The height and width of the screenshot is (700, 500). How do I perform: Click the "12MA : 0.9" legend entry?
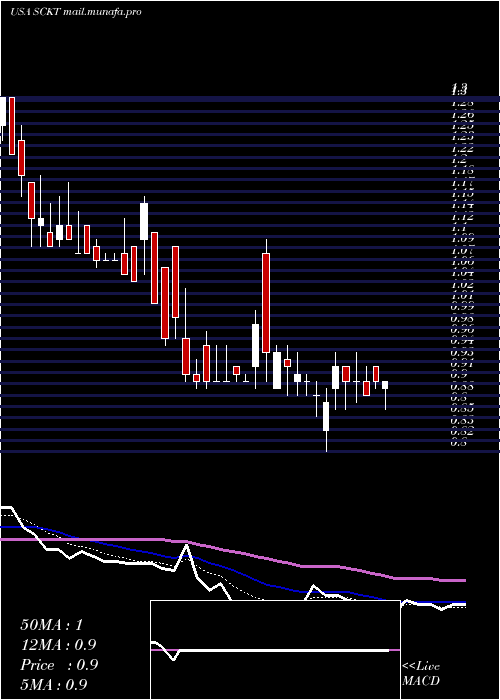point(58,645)
